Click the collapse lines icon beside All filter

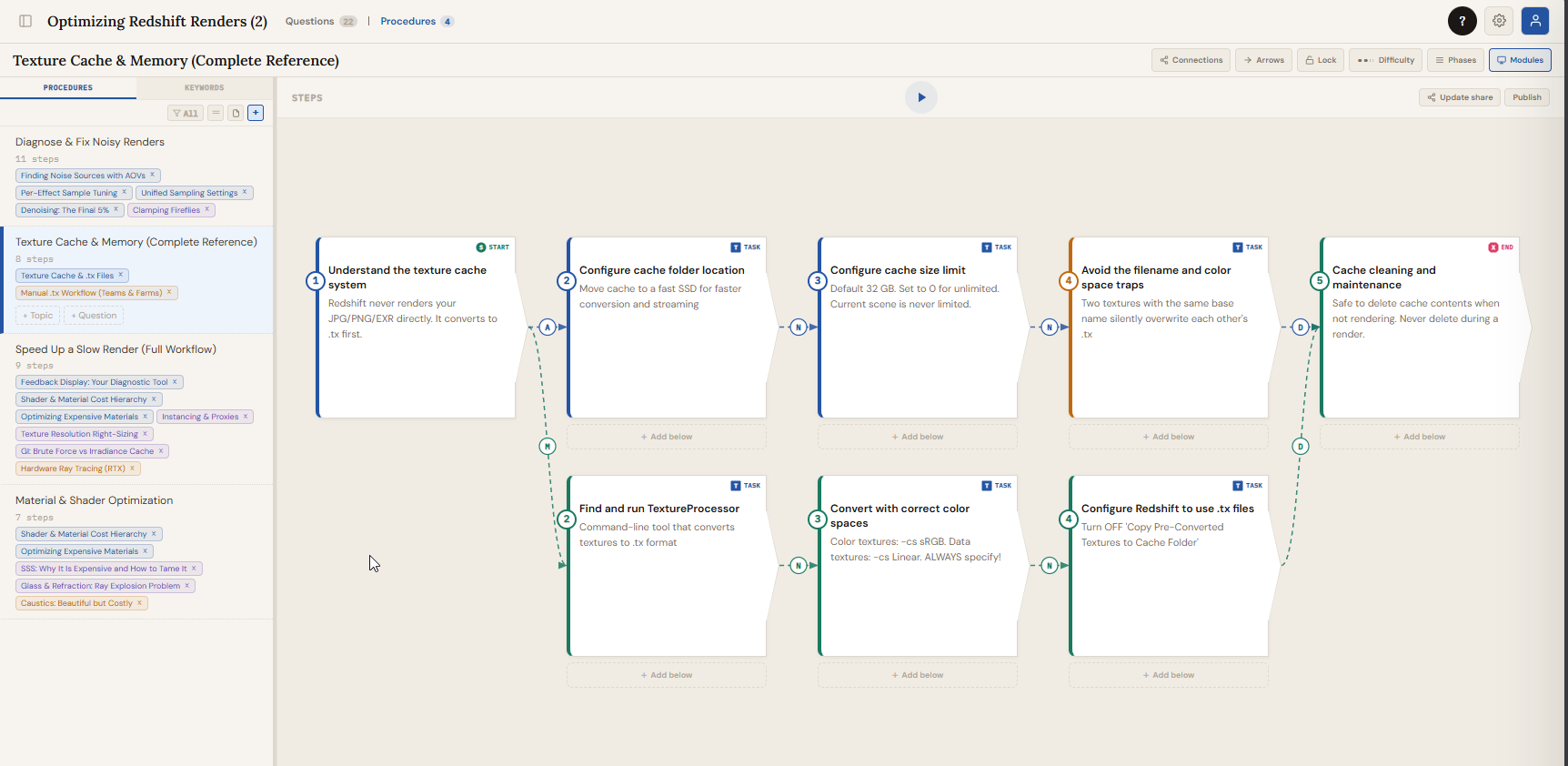(216, 113)
